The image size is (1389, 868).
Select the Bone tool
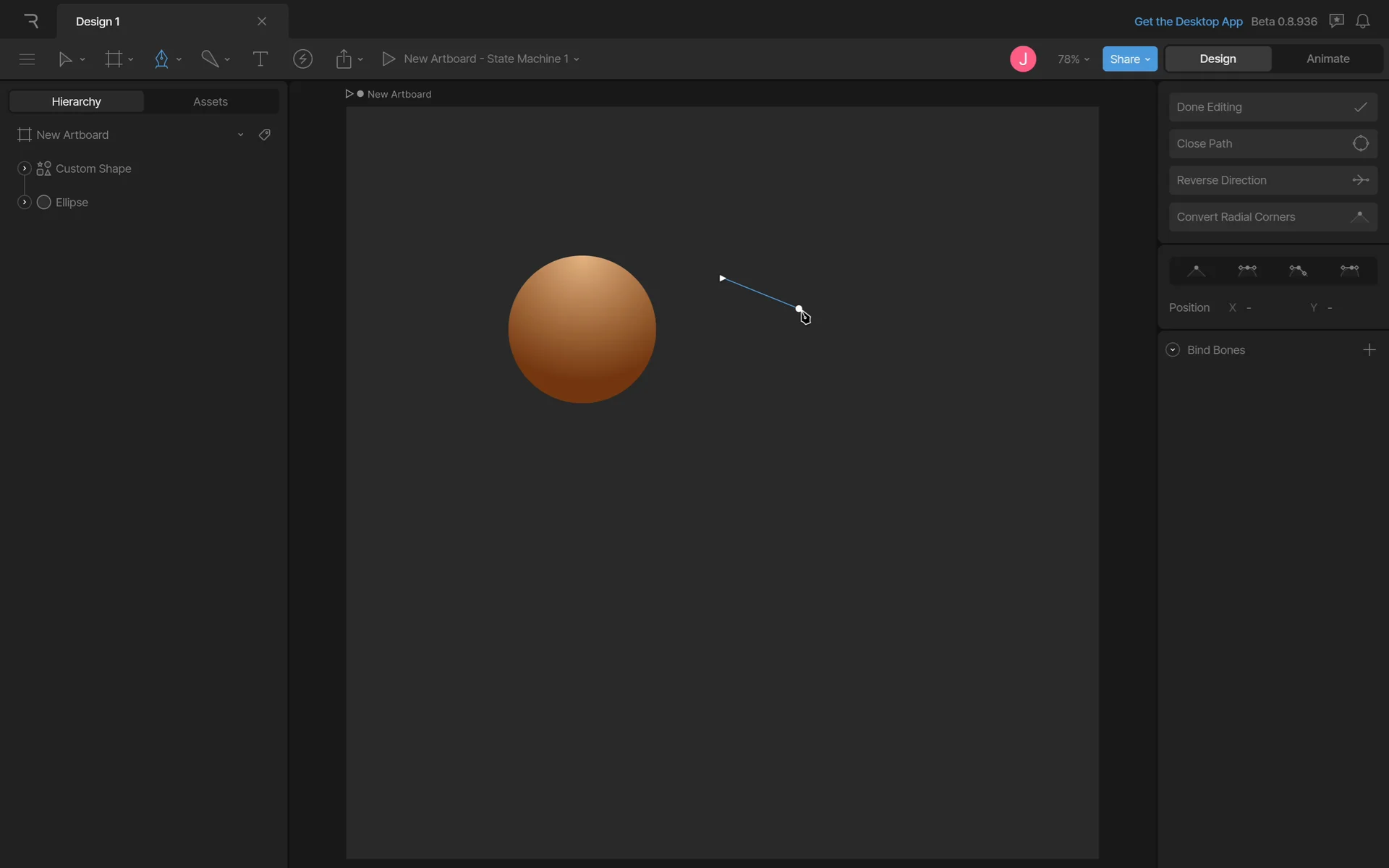tap(209, 59)
